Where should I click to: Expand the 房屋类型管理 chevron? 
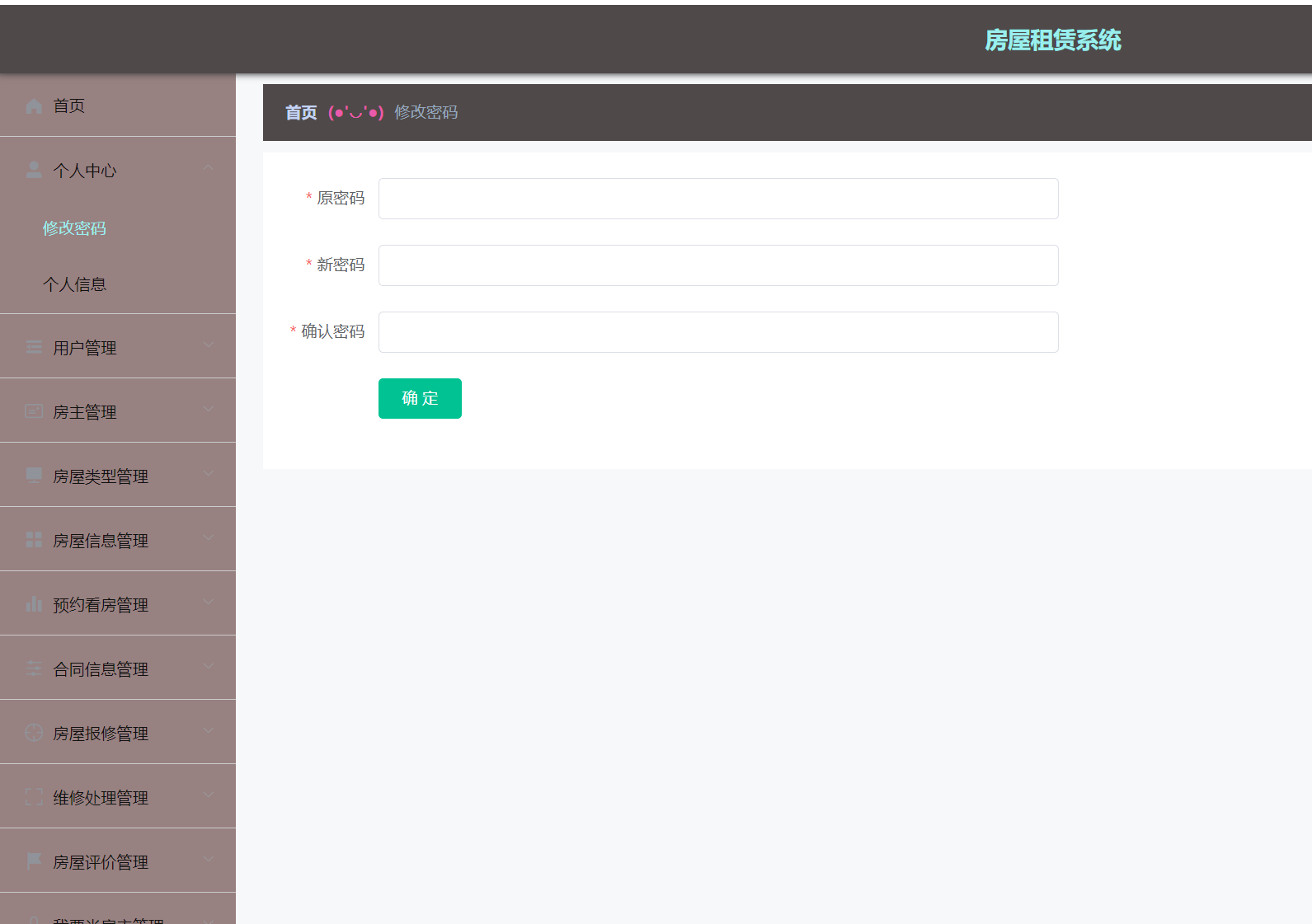(208, 473)
